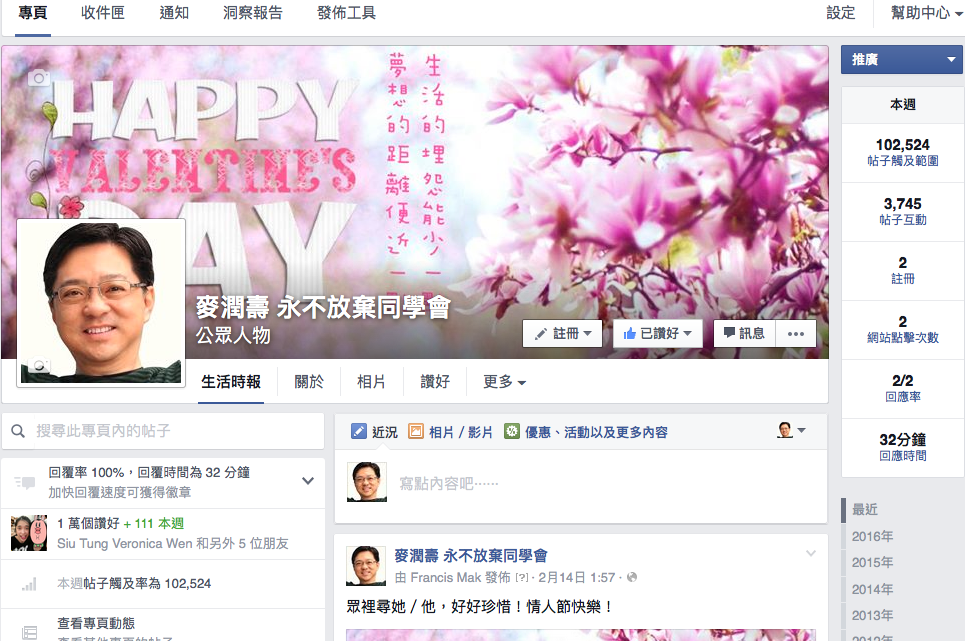Screen dimensions: 965x641
Task: Click the post reach bar chart icon
Action: 29,584
